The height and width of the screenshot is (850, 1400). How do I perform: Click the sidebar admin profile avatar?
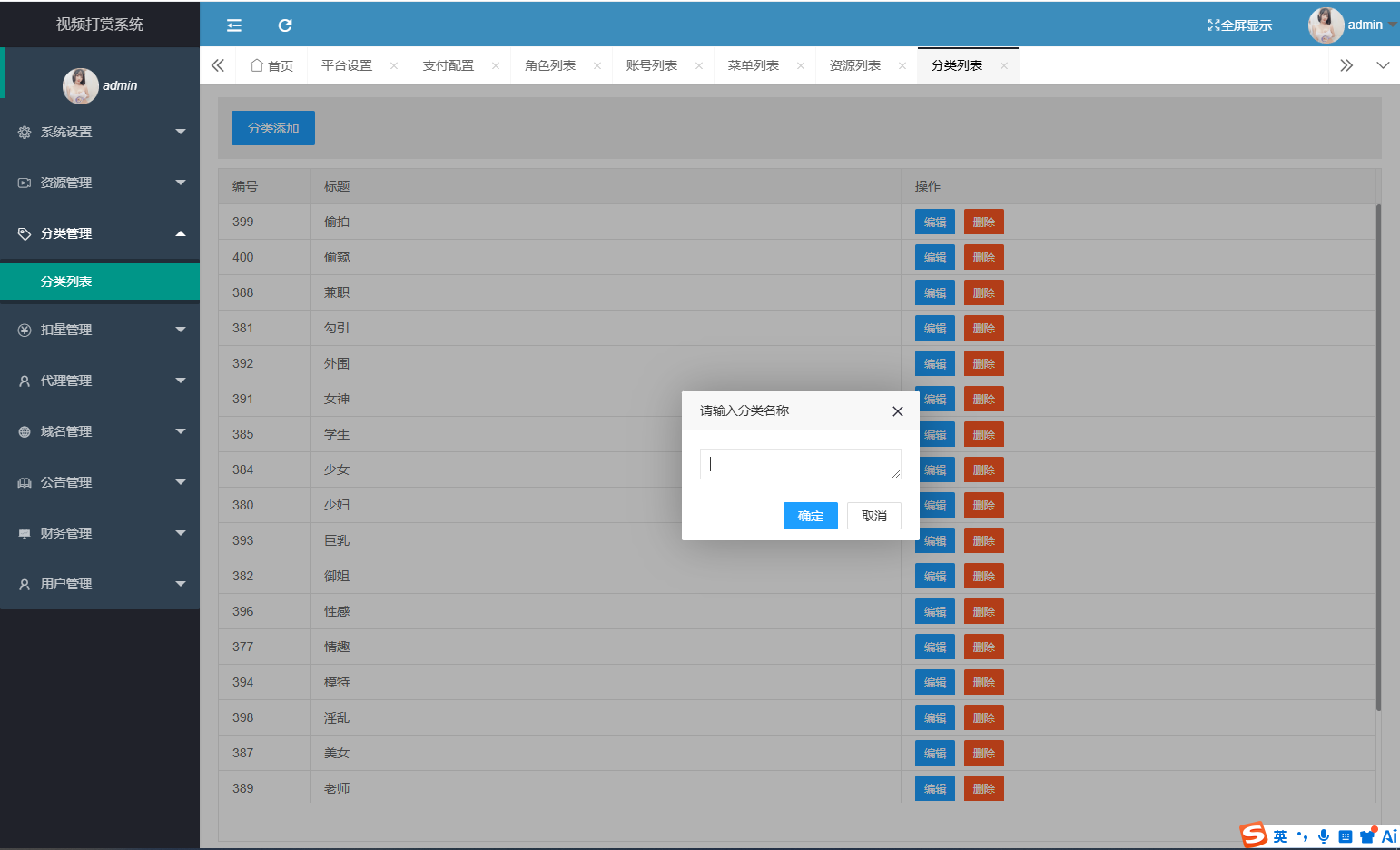[x=80, y=85]
